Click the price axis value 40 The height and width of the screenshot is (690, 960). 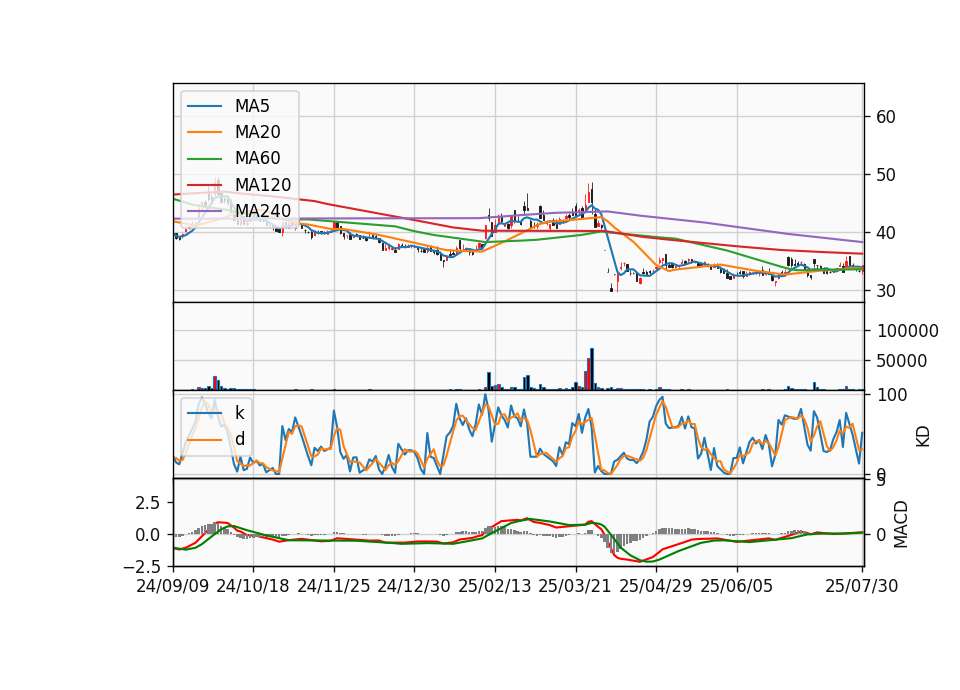886,233
